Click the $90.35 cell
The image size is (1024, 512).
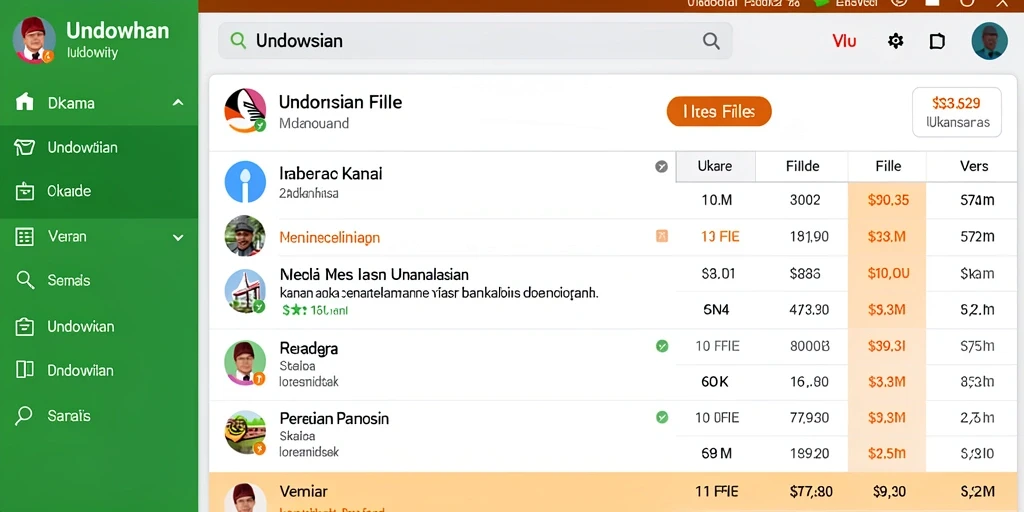(x=888, y=200)
